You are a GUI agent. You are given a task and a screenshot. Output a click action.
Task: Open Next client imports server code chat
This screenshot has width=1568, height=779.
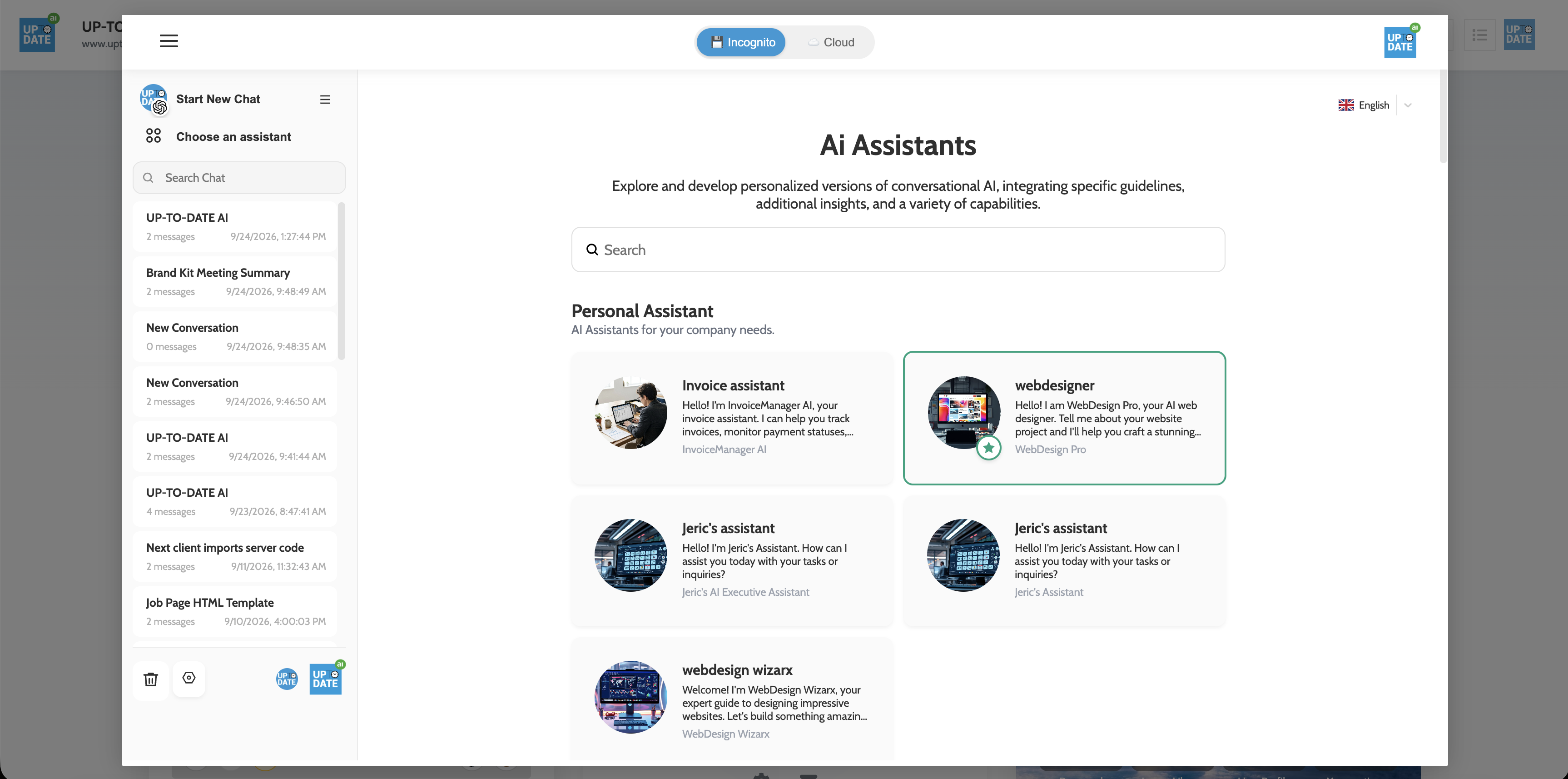(x=235, y=556)
